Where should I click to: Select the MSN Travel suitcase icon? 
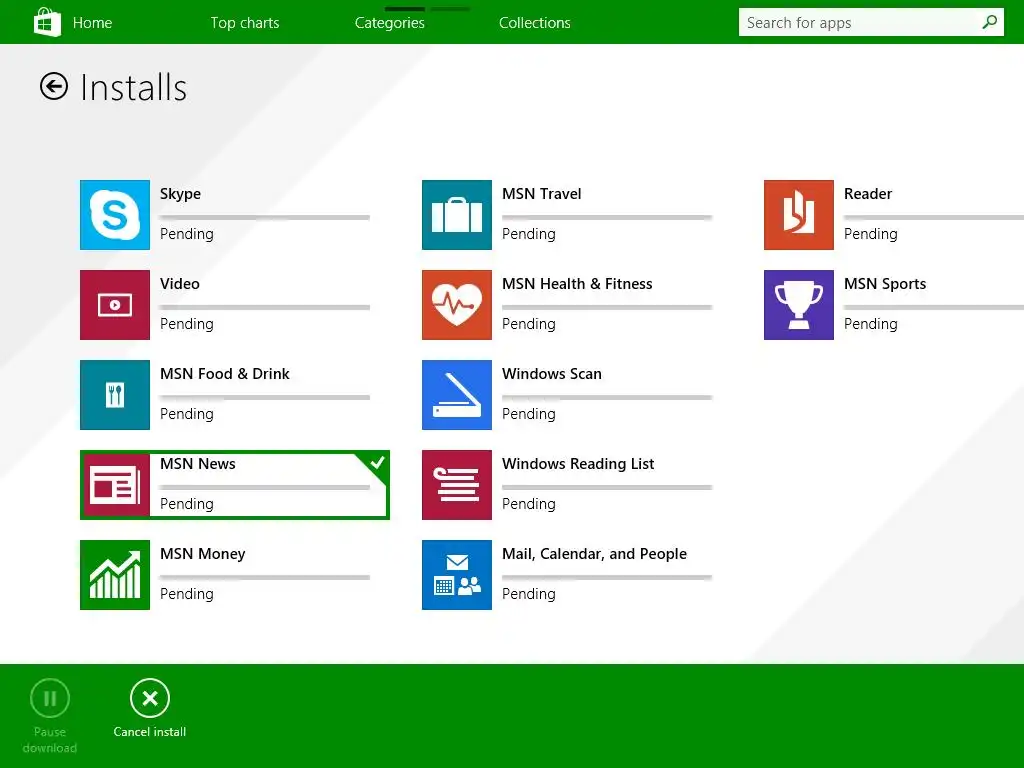pyautogui.click(x=456, y=215)
